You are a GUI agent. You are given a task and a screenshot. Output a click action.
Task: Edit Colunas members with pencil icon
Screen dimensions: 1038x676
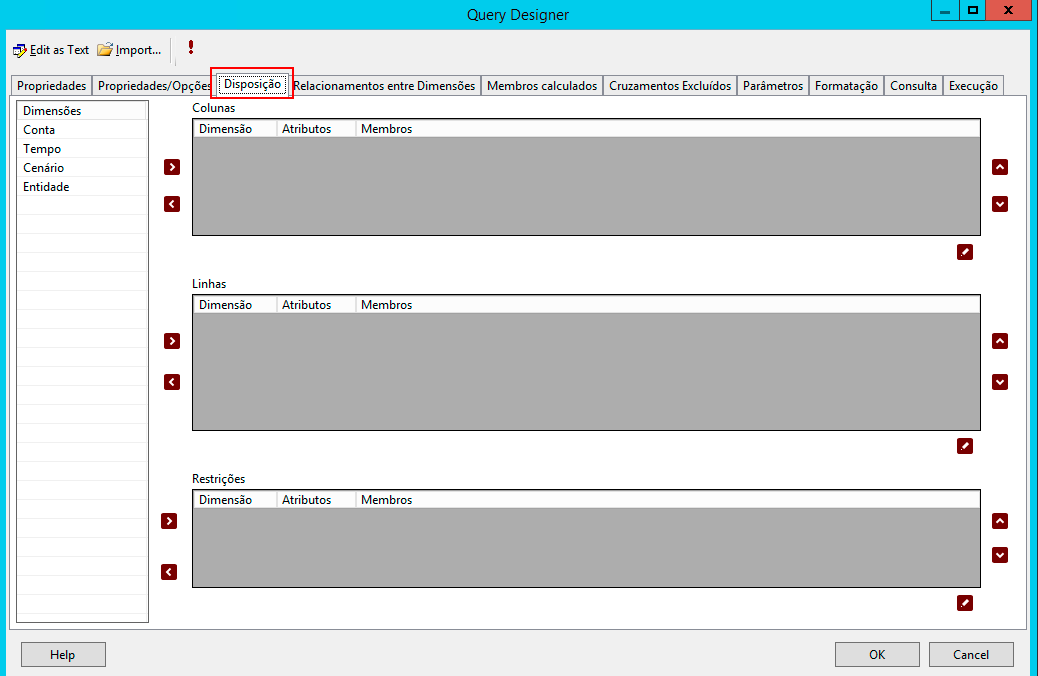(x=965, y=252)
